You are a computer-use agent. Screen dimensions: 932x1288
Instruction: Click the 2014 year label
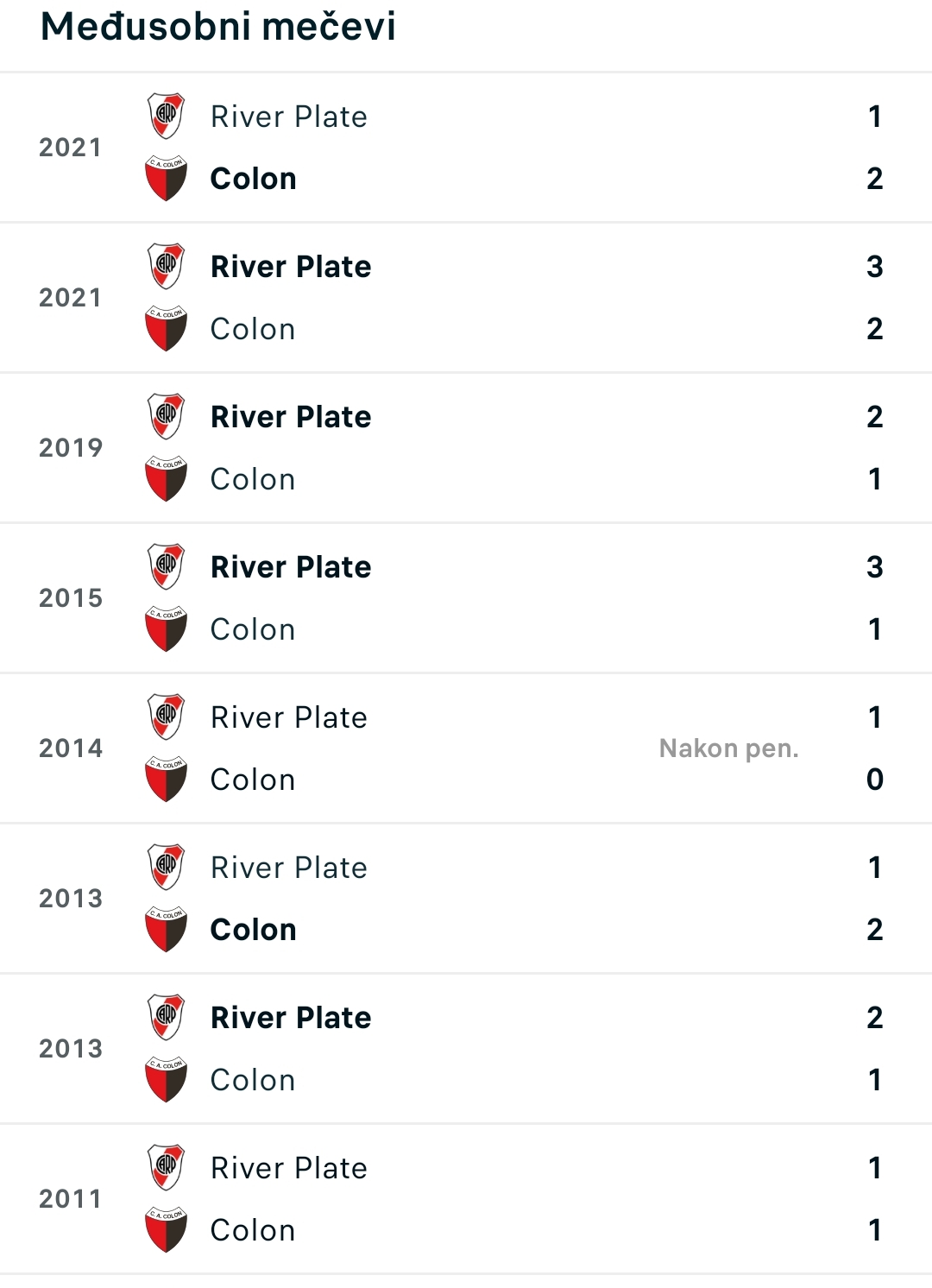pyautogui.click(x=71, y=748)
